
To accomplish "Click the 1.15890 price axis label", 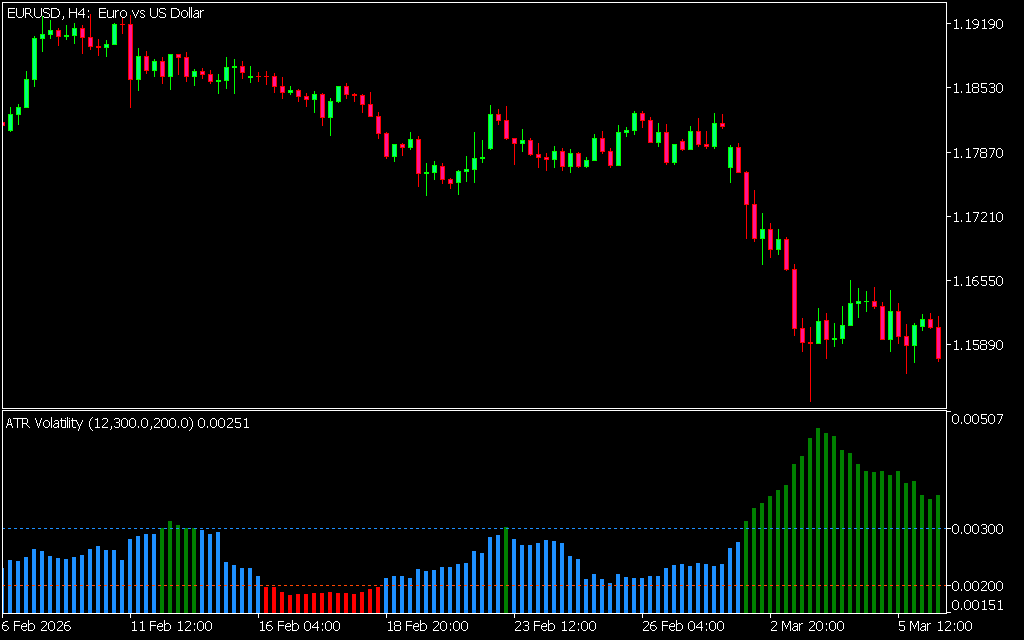I will click(x=980, y=345).
